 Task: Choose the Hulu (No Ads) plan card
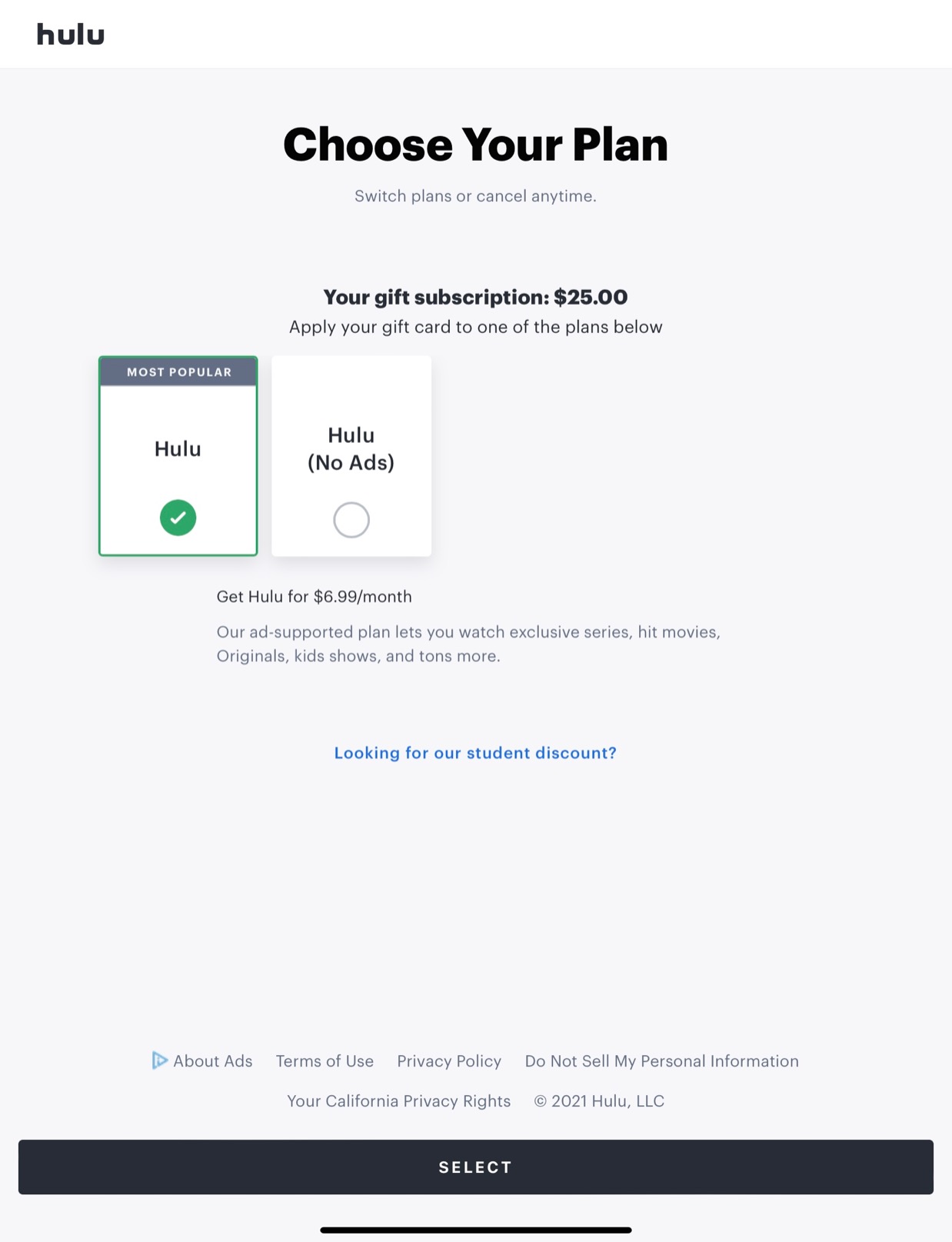[x=351, y=455]
